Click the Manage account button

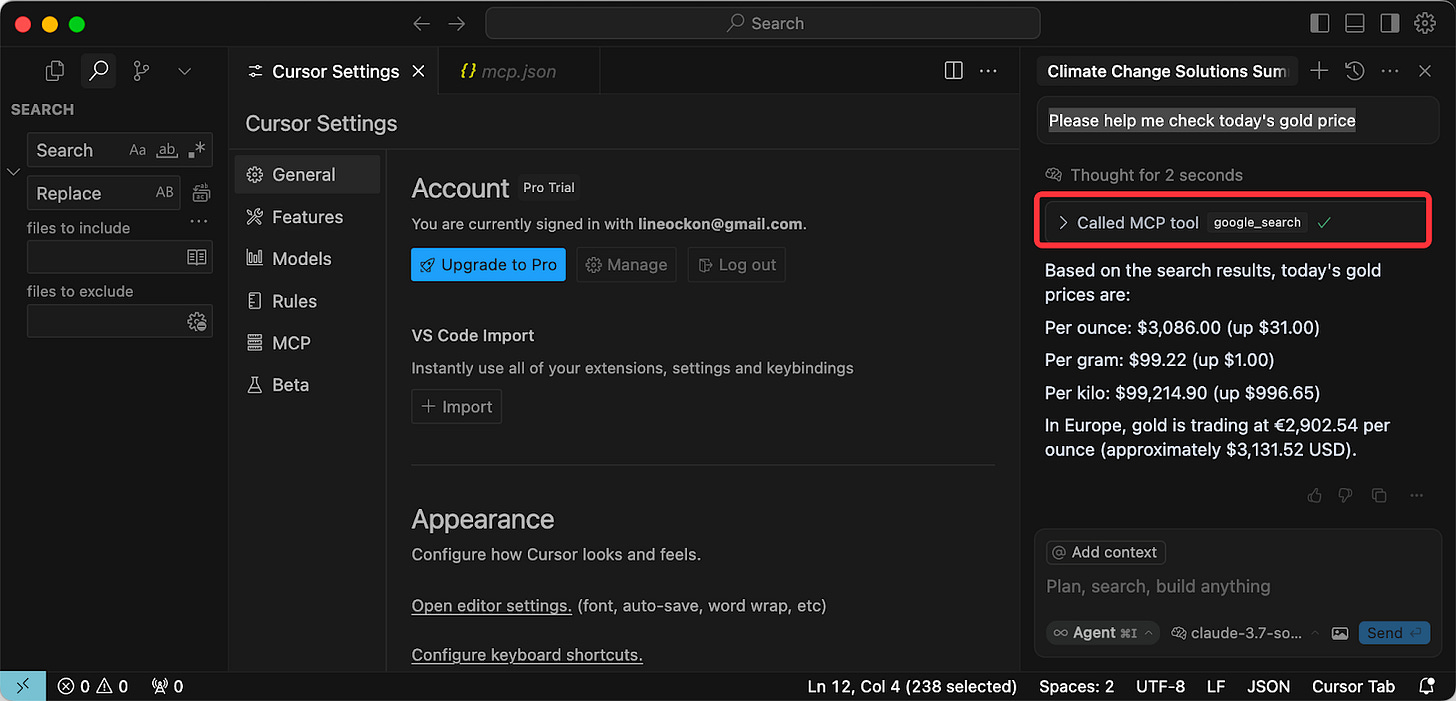[626, 265]
